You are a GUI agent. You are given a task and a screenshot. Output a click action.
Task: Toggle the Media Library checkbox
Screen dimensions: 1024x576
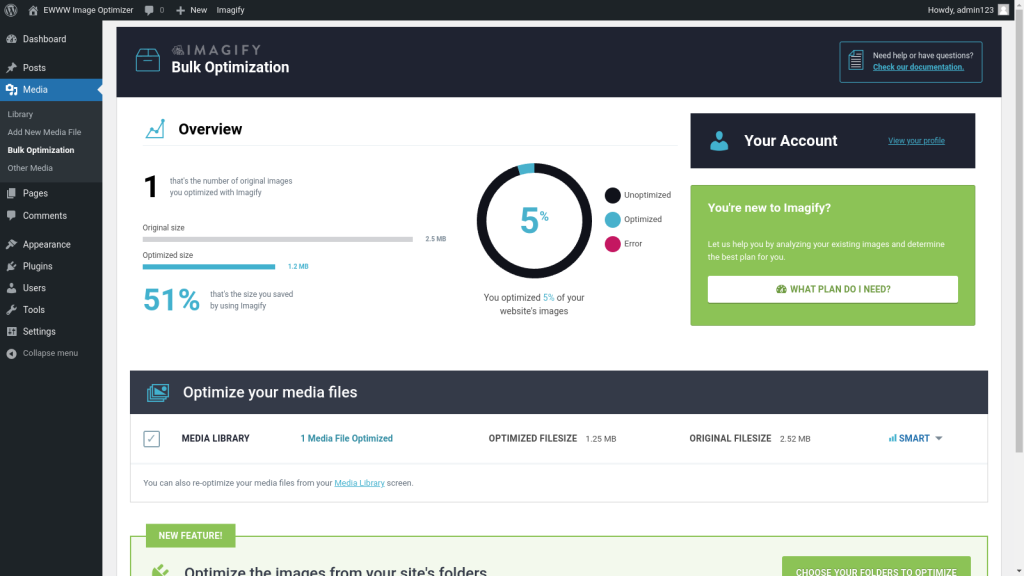[152, 439]
